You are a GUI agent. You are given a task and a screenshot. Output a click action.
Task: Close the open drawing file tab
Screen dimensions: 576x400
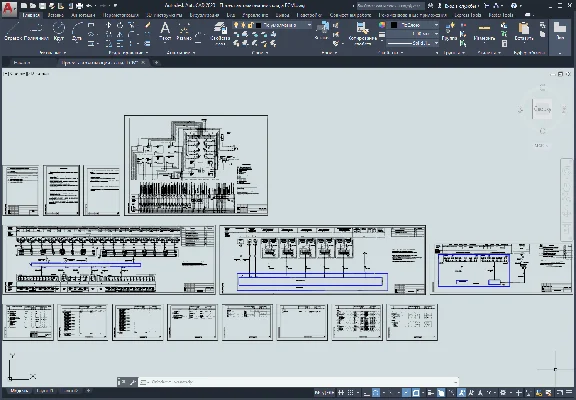click(x=144, y=63)
